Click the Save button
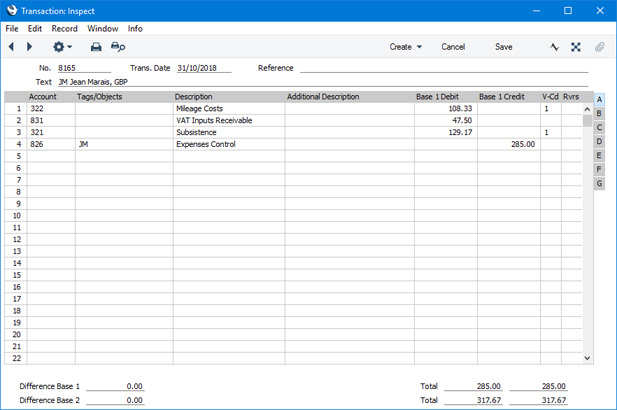Viewport: 617px width, 410px height. click(503, 47)
